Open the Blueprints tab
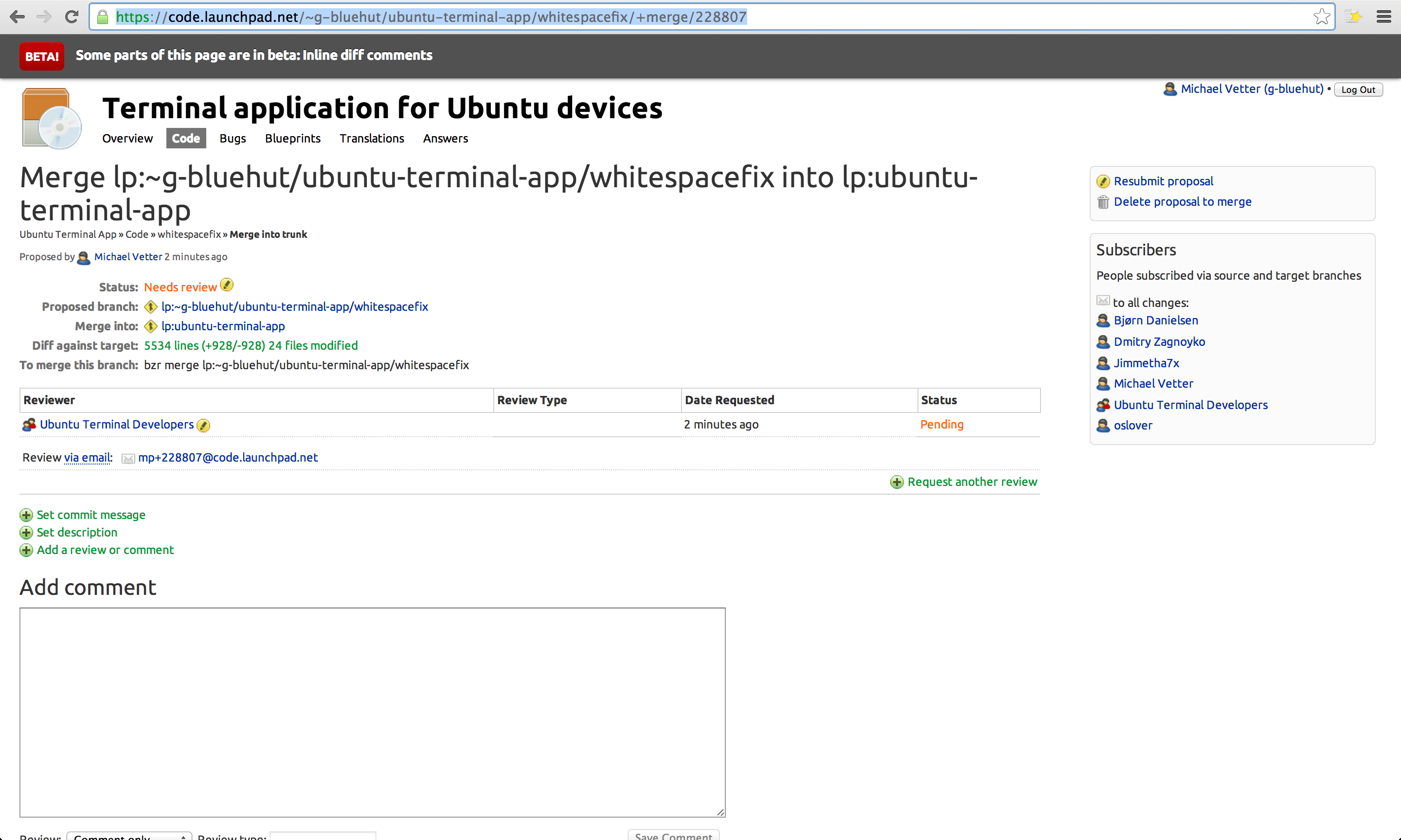The height and width of the screenshot is (840, 1401). point(293,139)
